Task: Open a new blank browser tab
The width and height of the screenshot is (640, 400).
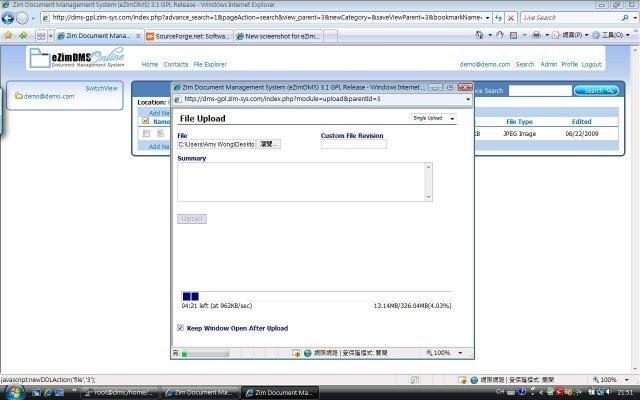Action: pos(330,36)
